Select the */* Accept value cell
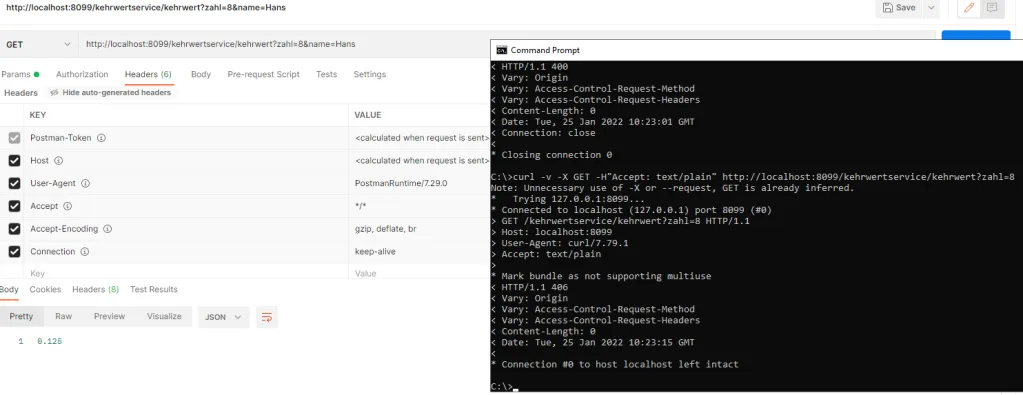 (x=420, y=206)
